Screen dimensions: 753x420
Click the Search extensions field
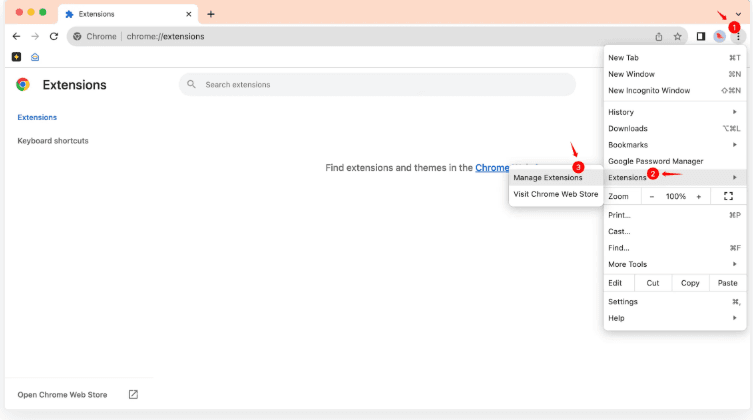377,84
